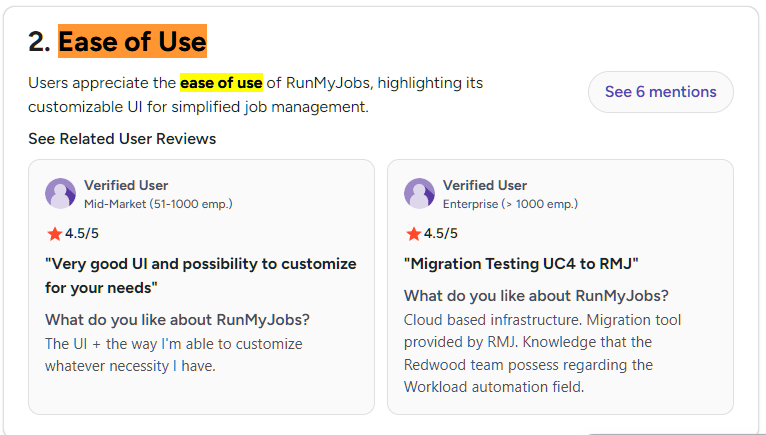Open the See 6 mentions button
Screen dimensions: 766x435
point(660,92)
